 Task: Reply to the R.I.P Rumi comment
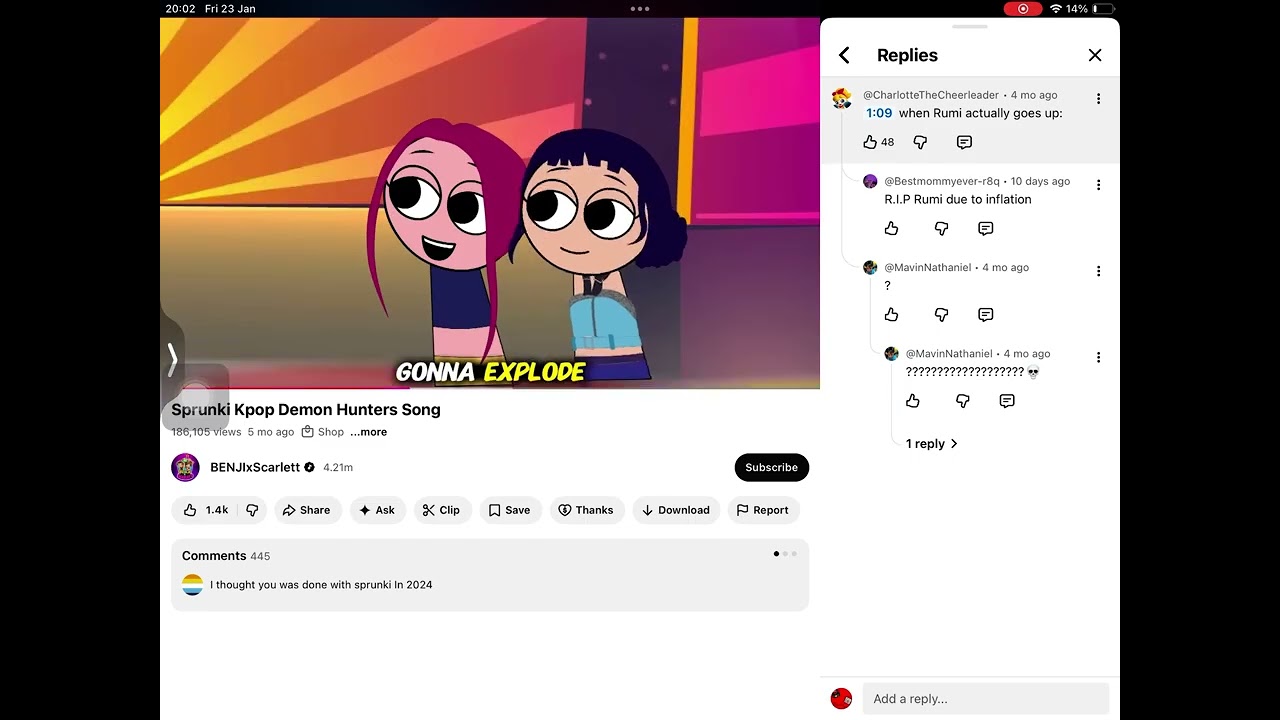point(985,229)
